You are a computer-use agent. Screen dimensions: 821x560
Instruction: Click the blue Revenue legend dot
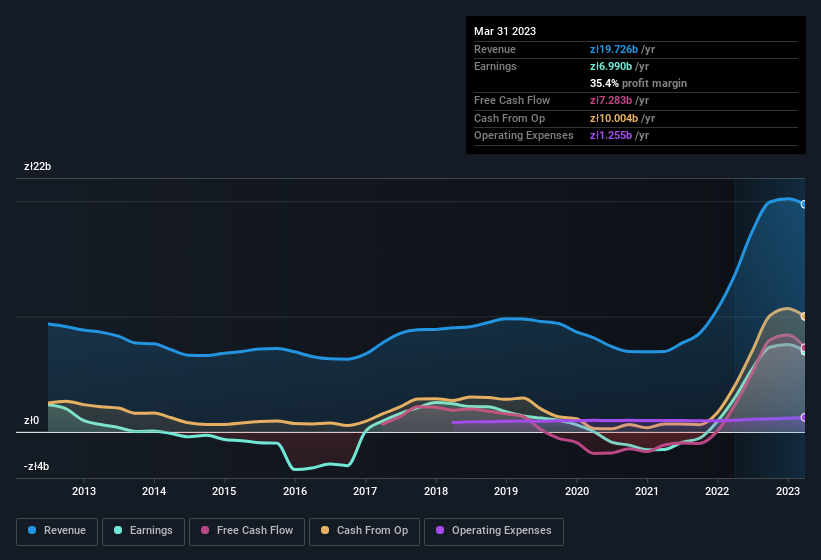click(x=33, y=531)
